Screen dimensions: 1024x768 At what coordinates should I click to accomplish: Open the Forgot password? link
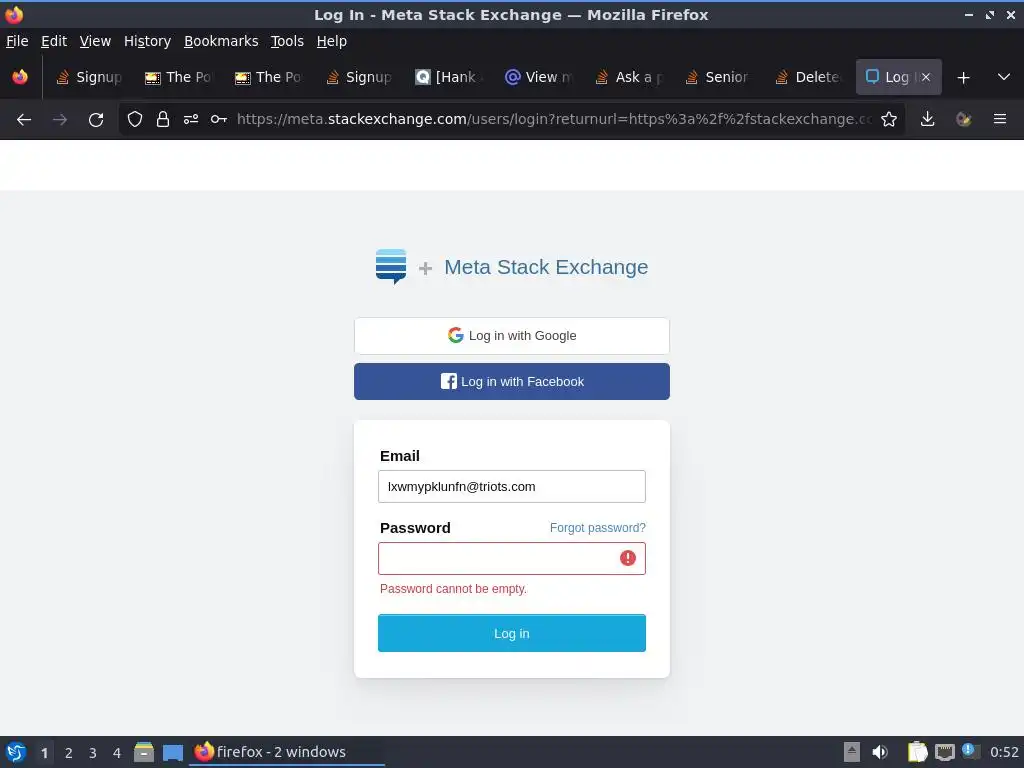click(598, 528)
